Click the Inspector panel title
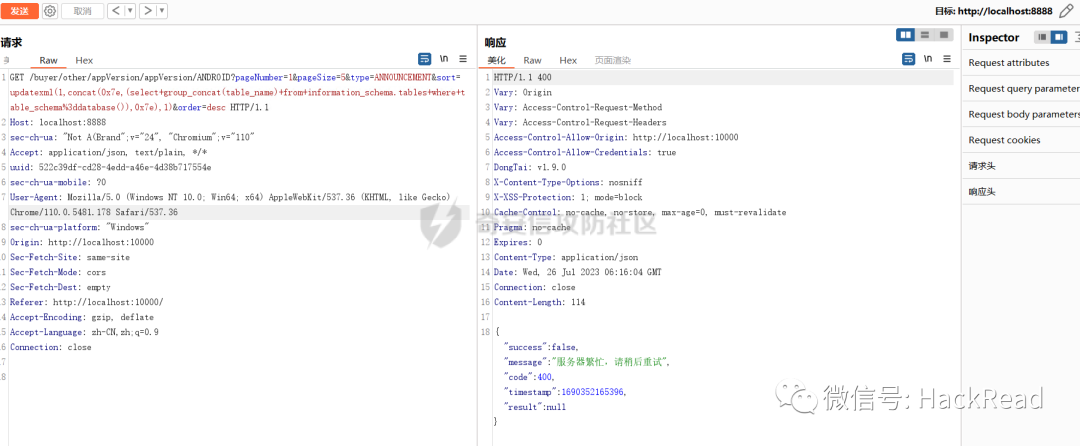Image resolution: width=1080 pixels, height=446 pixels. (993, 38)
